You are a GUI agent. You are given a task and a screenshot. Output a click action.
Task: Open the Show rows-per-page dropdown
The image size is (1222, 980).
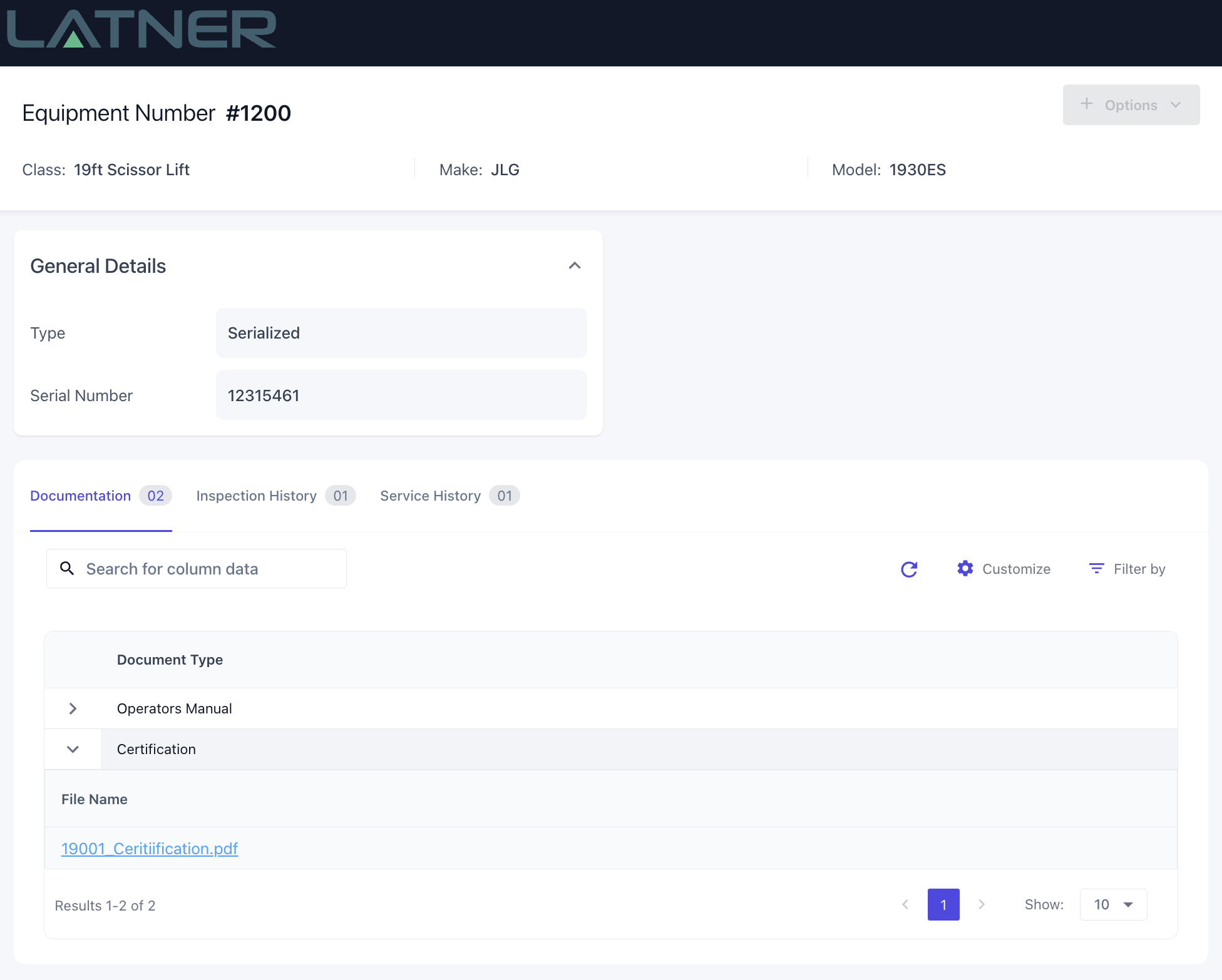point(1113,904)
